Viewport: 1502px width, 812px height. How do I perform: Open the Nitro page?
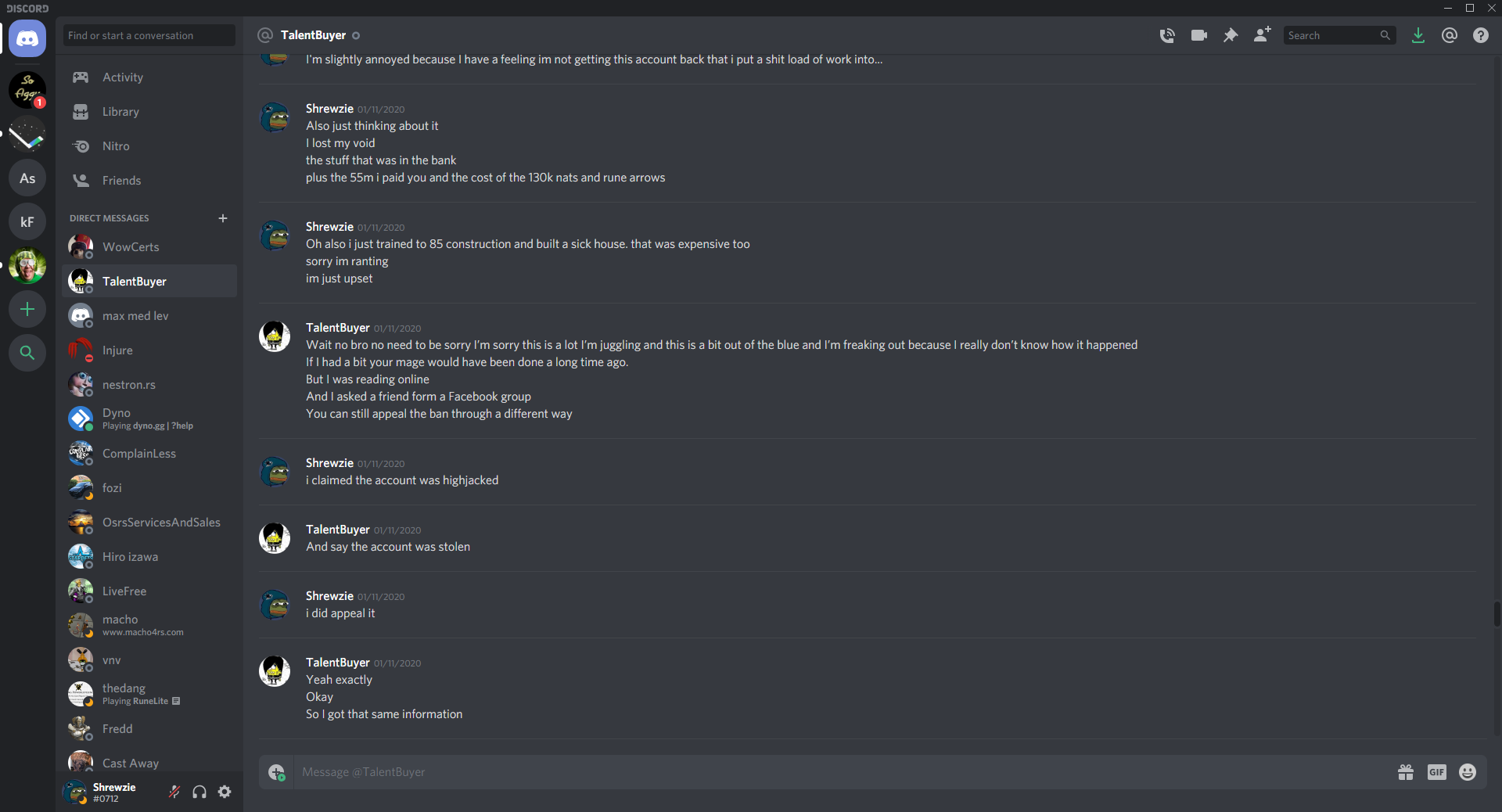pyautogui.click(x=149, y=146)
